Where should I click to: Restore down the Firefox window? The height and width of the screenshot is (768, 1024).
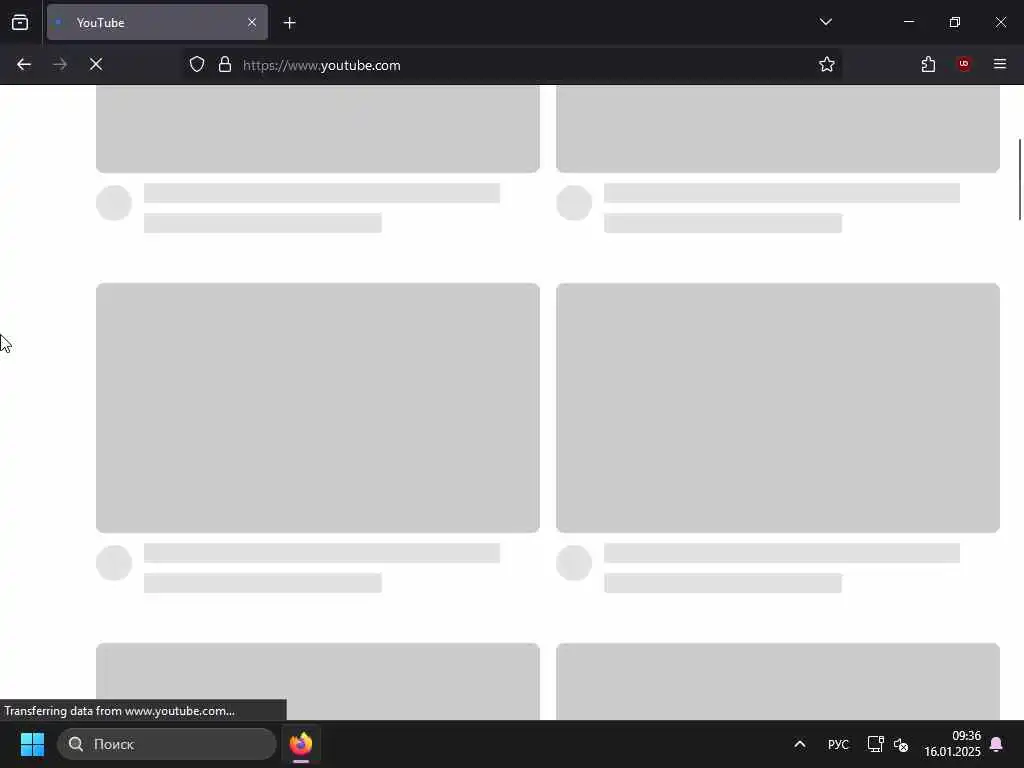(x=955, y=22)
